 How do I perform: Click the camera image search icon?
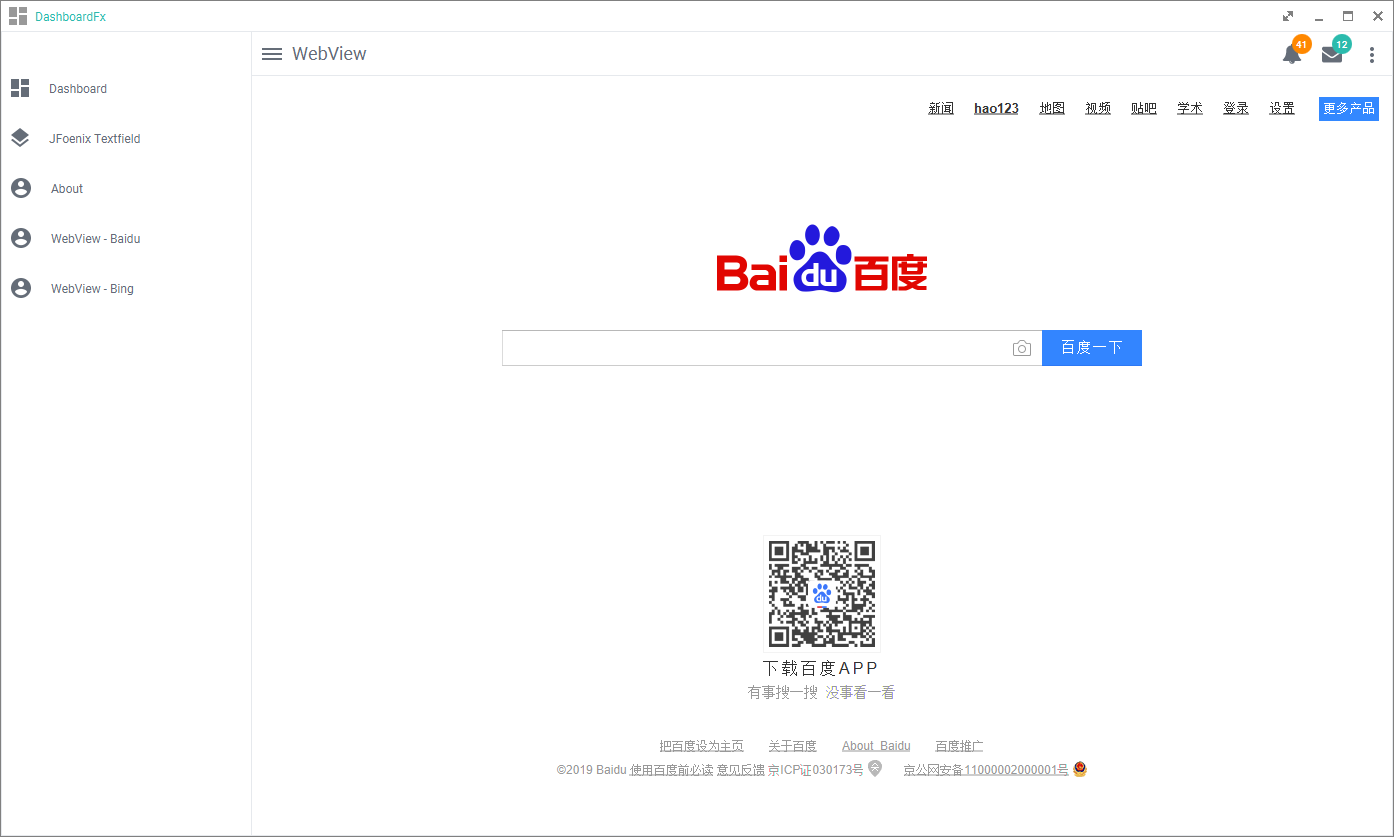1021,348
